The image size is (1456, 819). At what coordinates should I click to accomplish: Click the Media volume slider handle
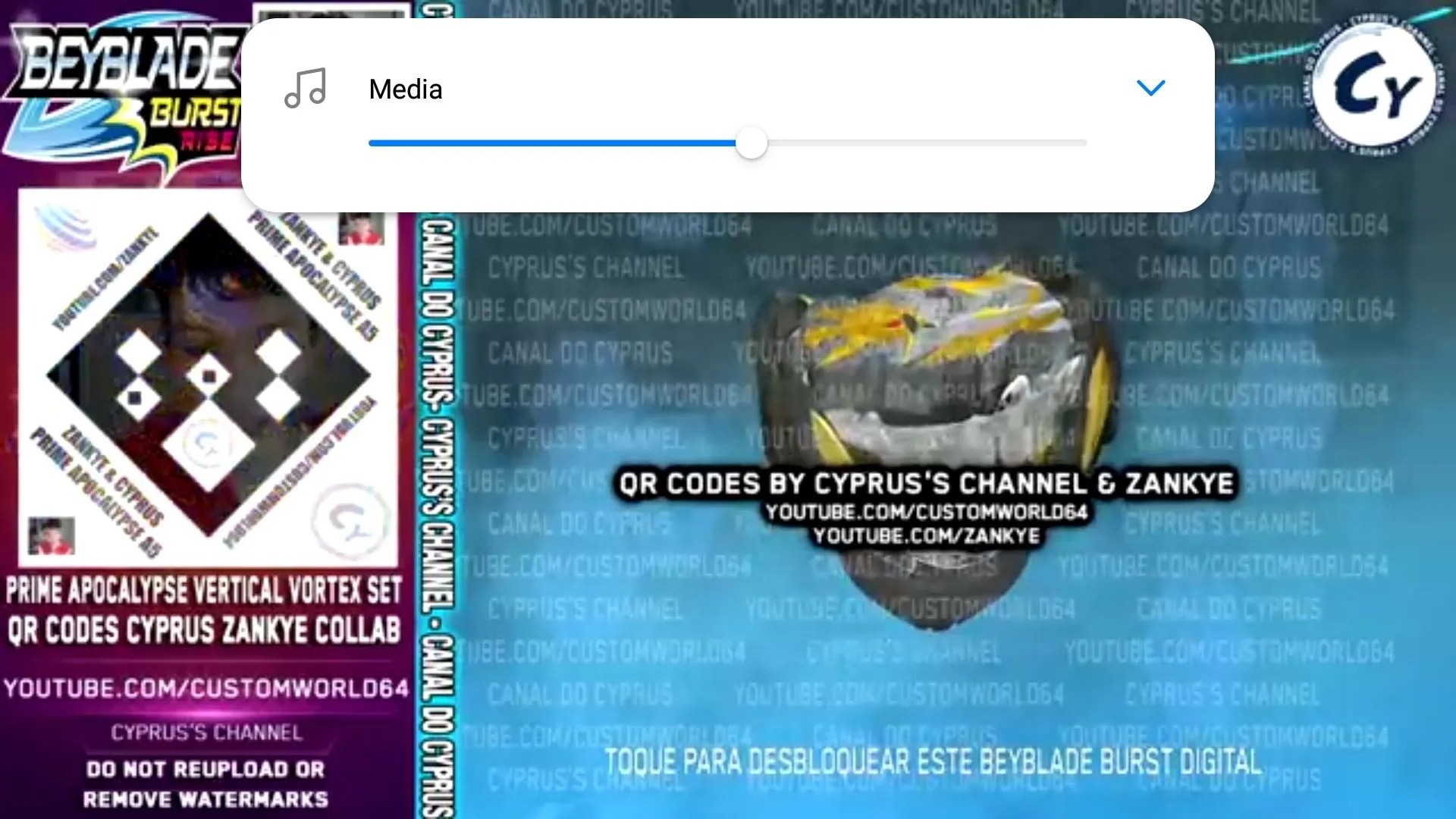pyautogui.click(x=752, y=143)
